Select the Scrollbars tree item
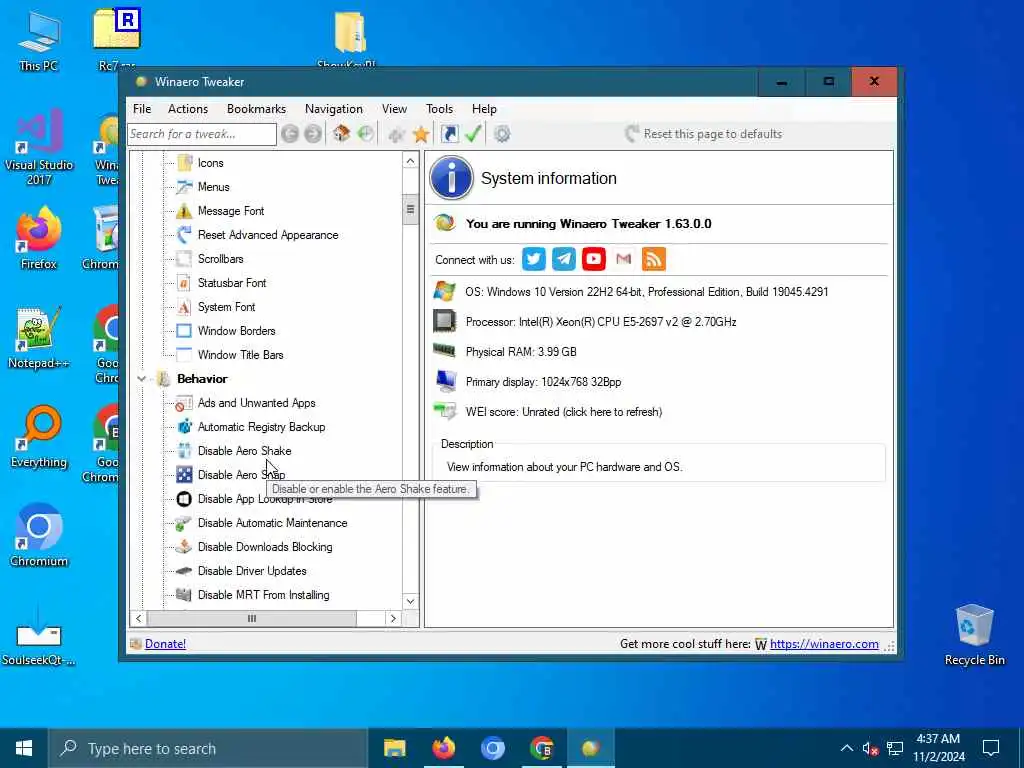The width and height of the screenshot is (1024, 768). point(220,259)
